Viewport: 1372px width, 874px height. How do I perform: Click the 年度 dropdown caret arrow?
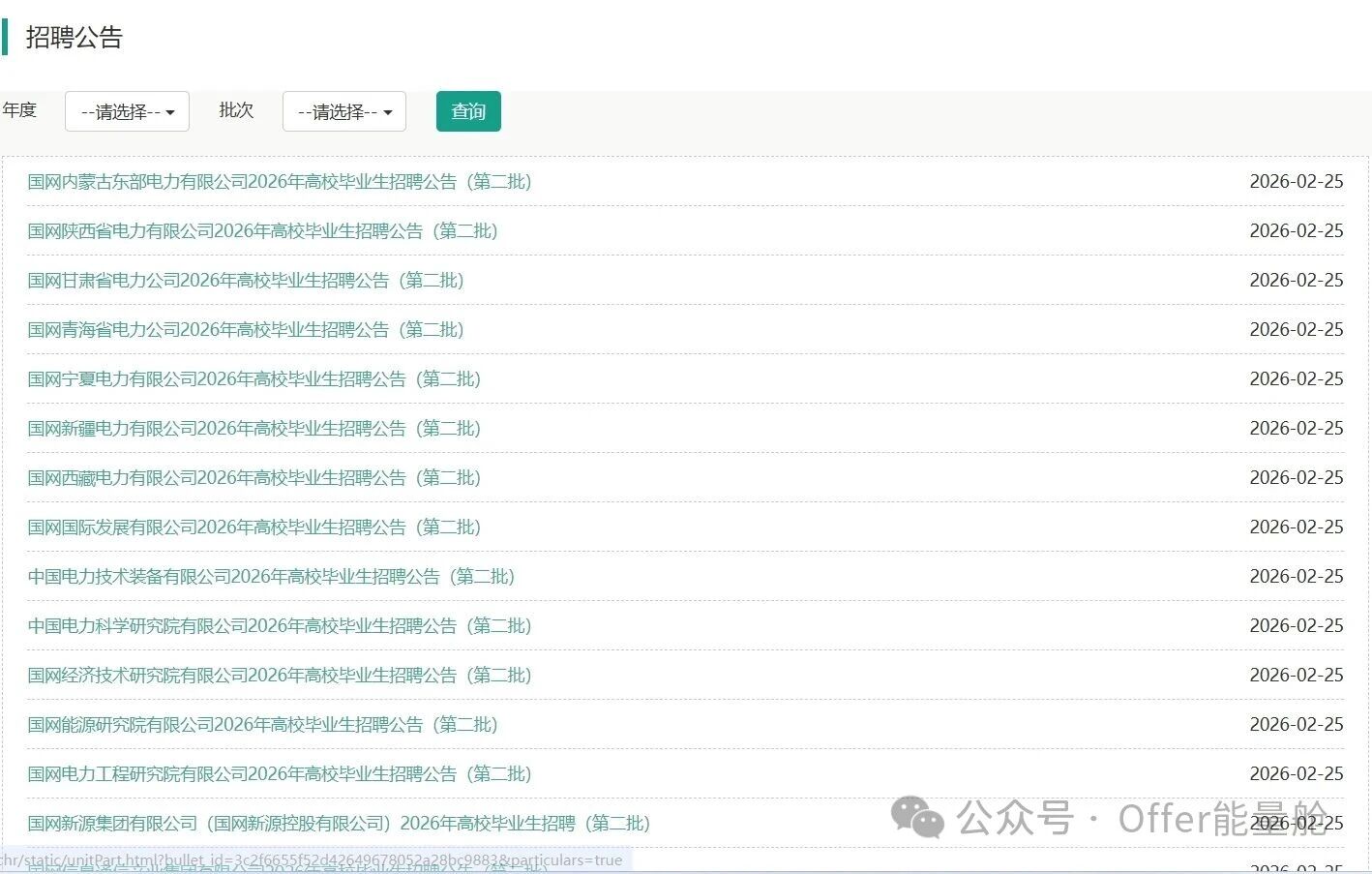pos(170,112)
